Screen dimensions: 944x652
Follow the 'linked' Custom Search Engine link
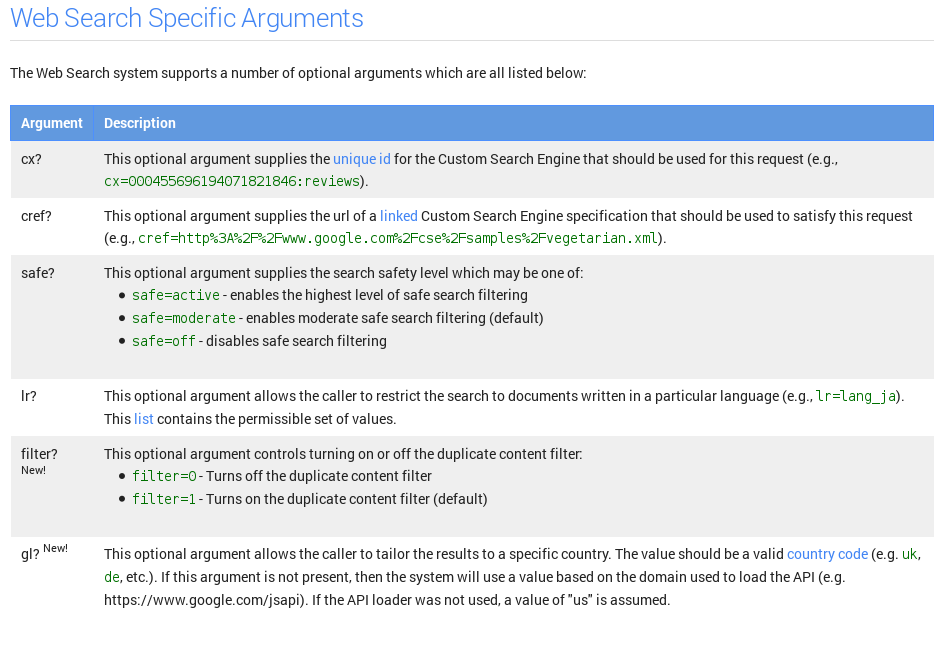pos(399,216)
